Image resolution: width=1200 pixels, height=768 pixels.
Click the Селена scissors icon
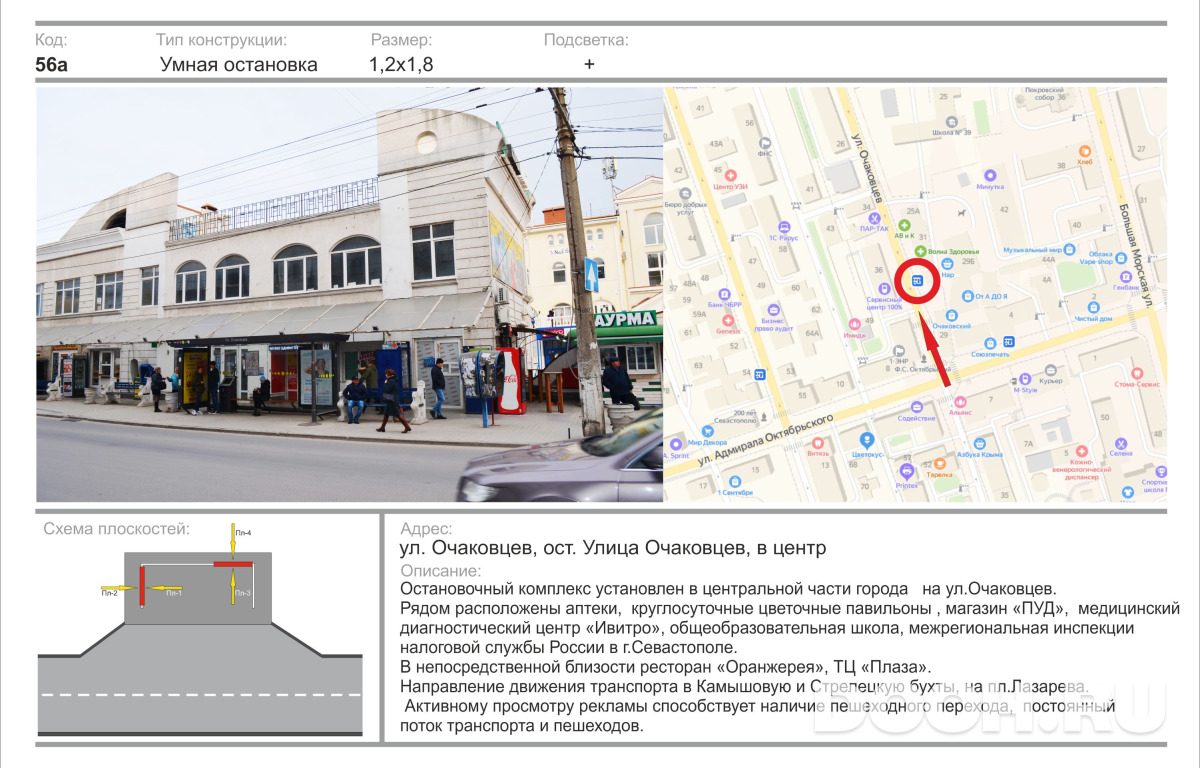pyautogui.click(x=1121, y=443)
